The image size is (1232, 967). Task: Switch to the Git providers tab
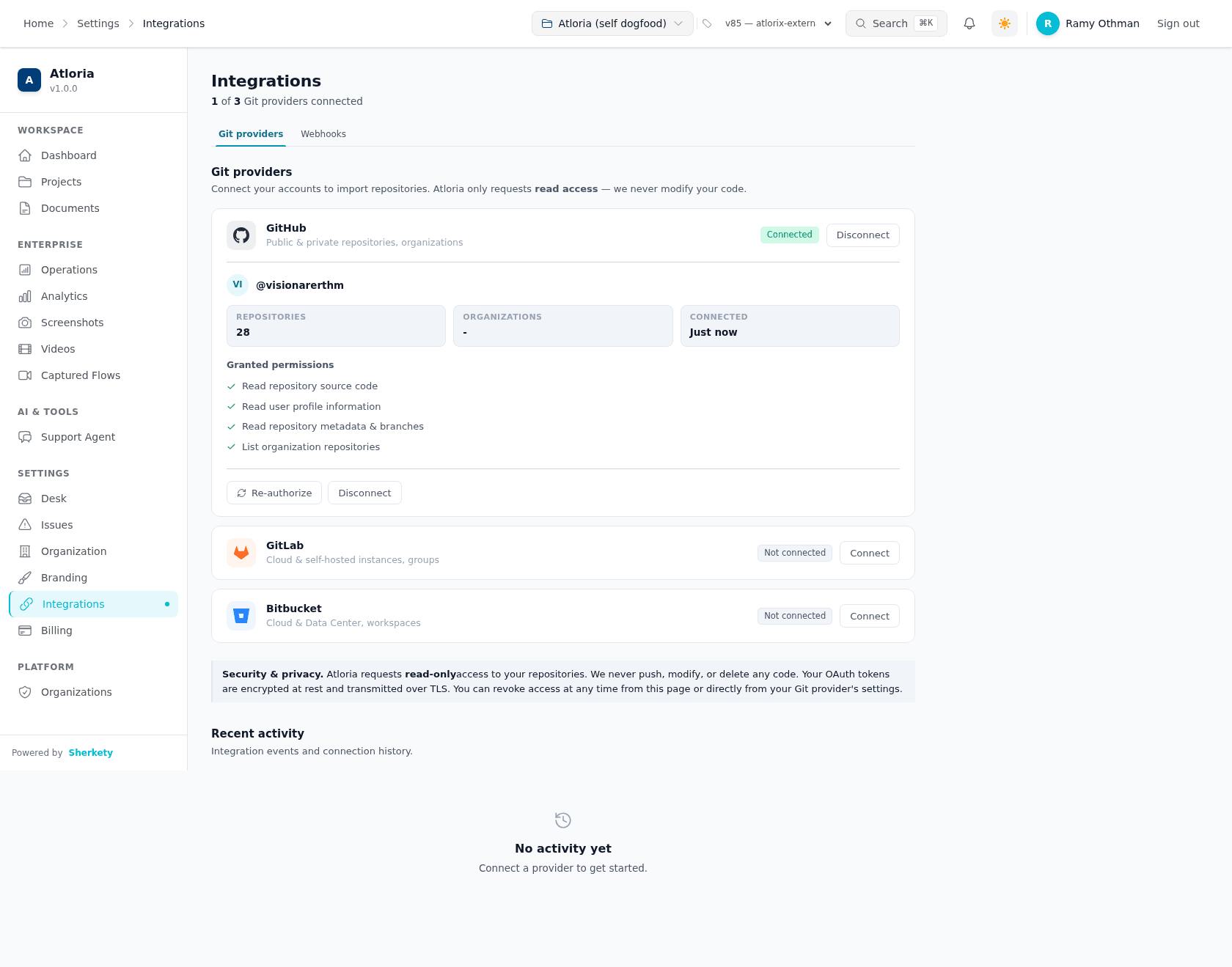pos(251,134)
